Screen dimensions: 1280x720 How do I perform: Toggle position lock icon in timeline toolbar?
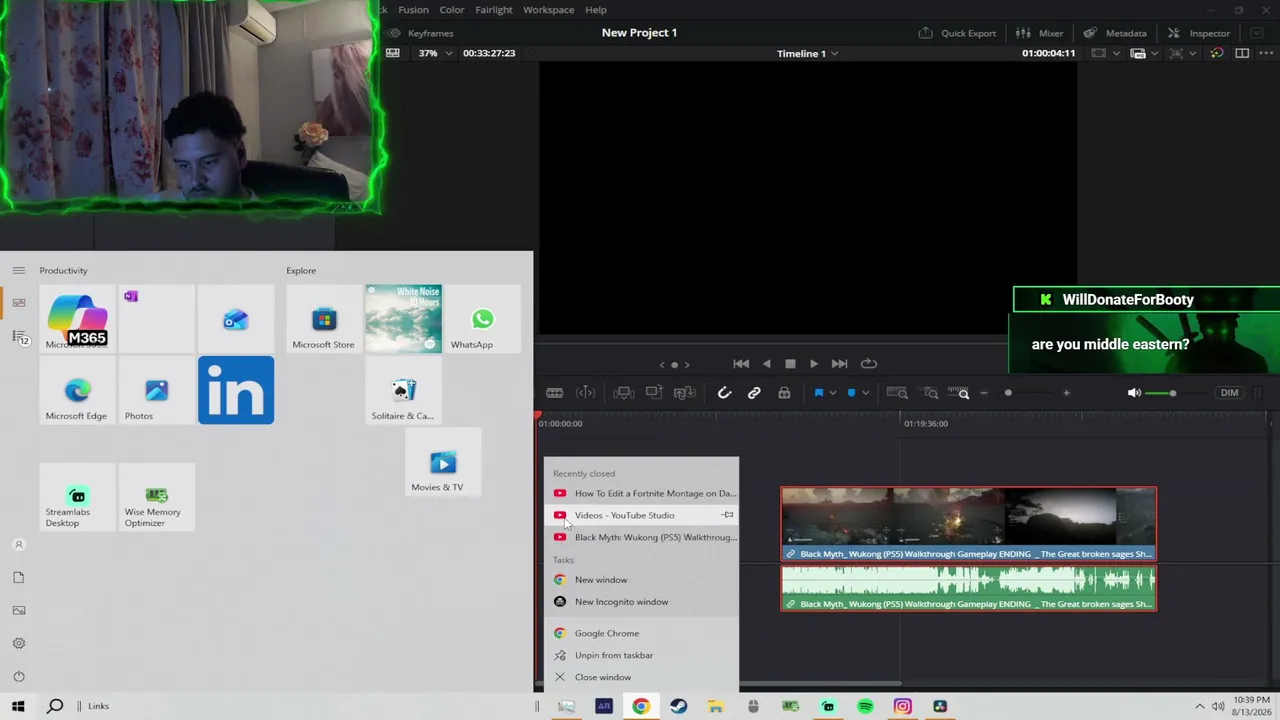[784, 393]
